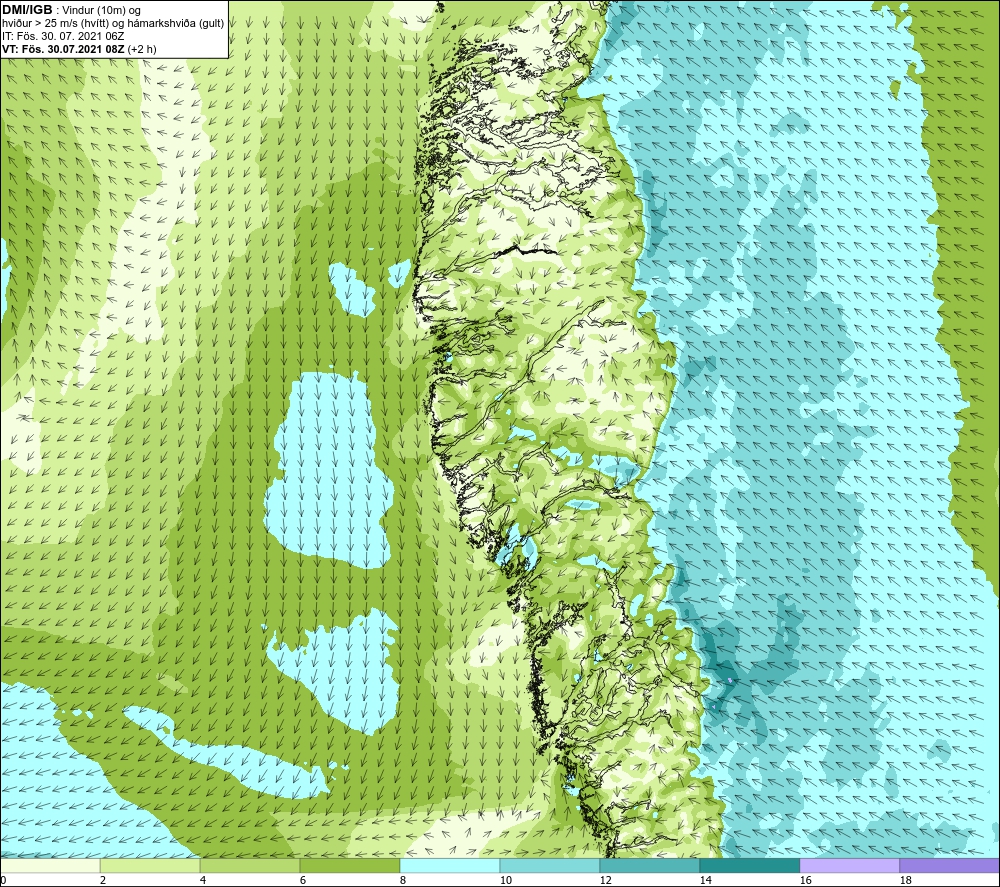Click the 6–8 m/s darker green scale swatch
The height and width of the screenshot is (887, 1000).
[x=349, y=865]
